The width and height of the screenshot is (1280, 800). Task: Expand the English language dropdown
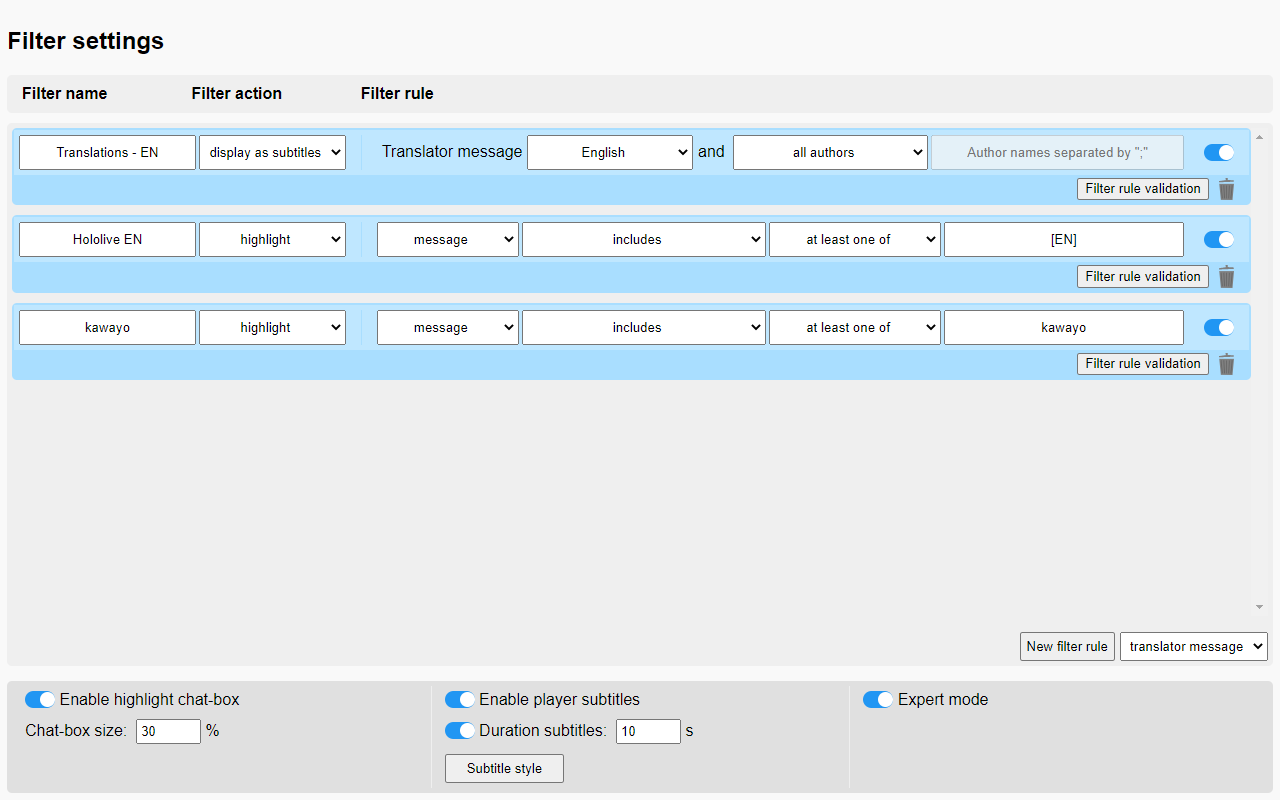coord(609,153)
